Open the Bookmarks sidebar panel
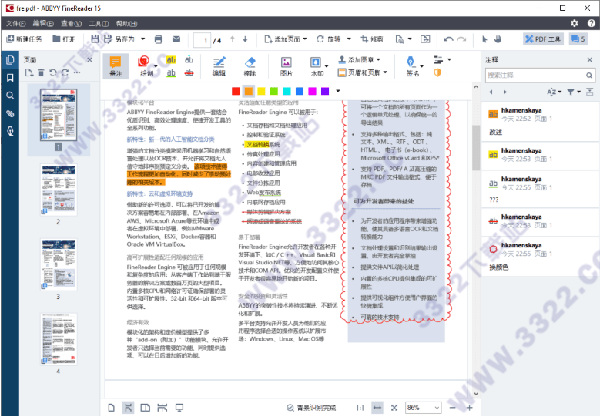This screenshot has width=600, height=417. click(10, 78)
